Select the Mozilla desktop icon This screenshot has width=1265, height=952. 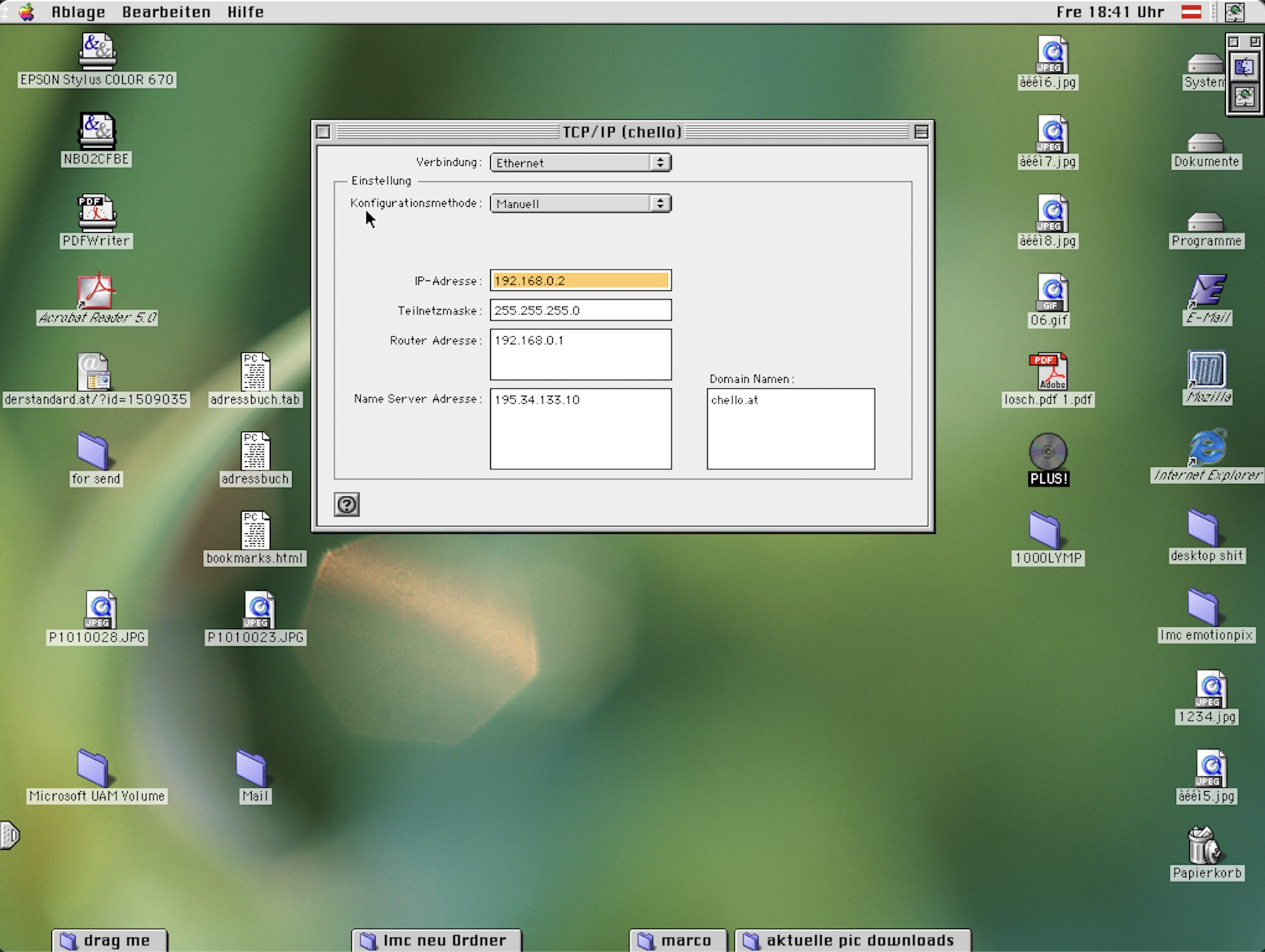coord(1207,369)
